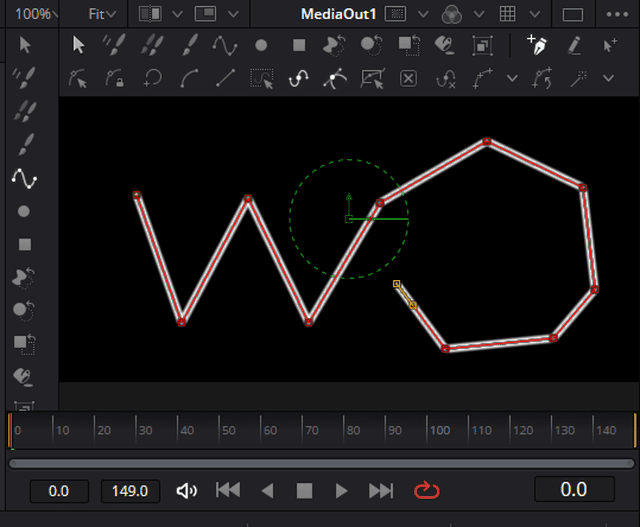Screen dimensions: 640x527
Task: Select the Rectangle tool in the left vertical toolbar
Action: click(x=25, y=245)
